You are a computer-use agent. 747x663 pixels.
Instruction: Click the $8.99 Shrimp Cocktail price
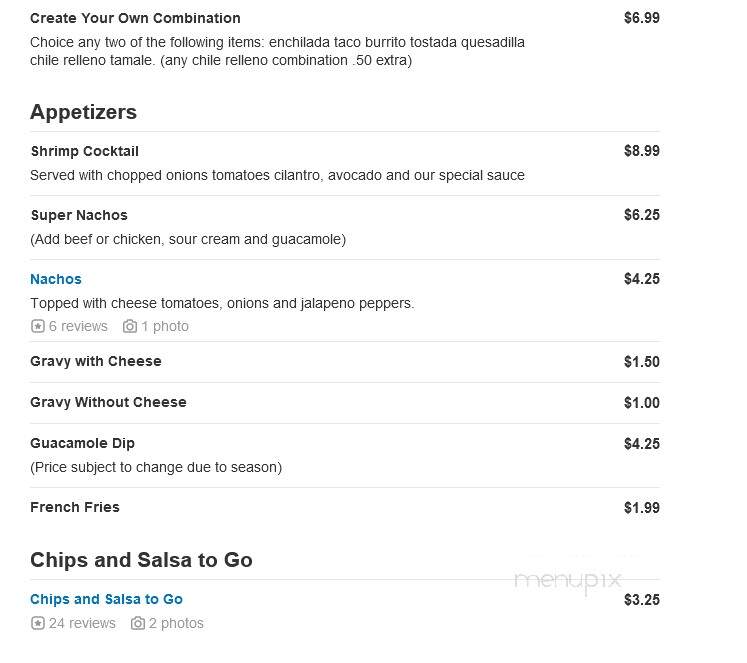(x=642, y=151)
